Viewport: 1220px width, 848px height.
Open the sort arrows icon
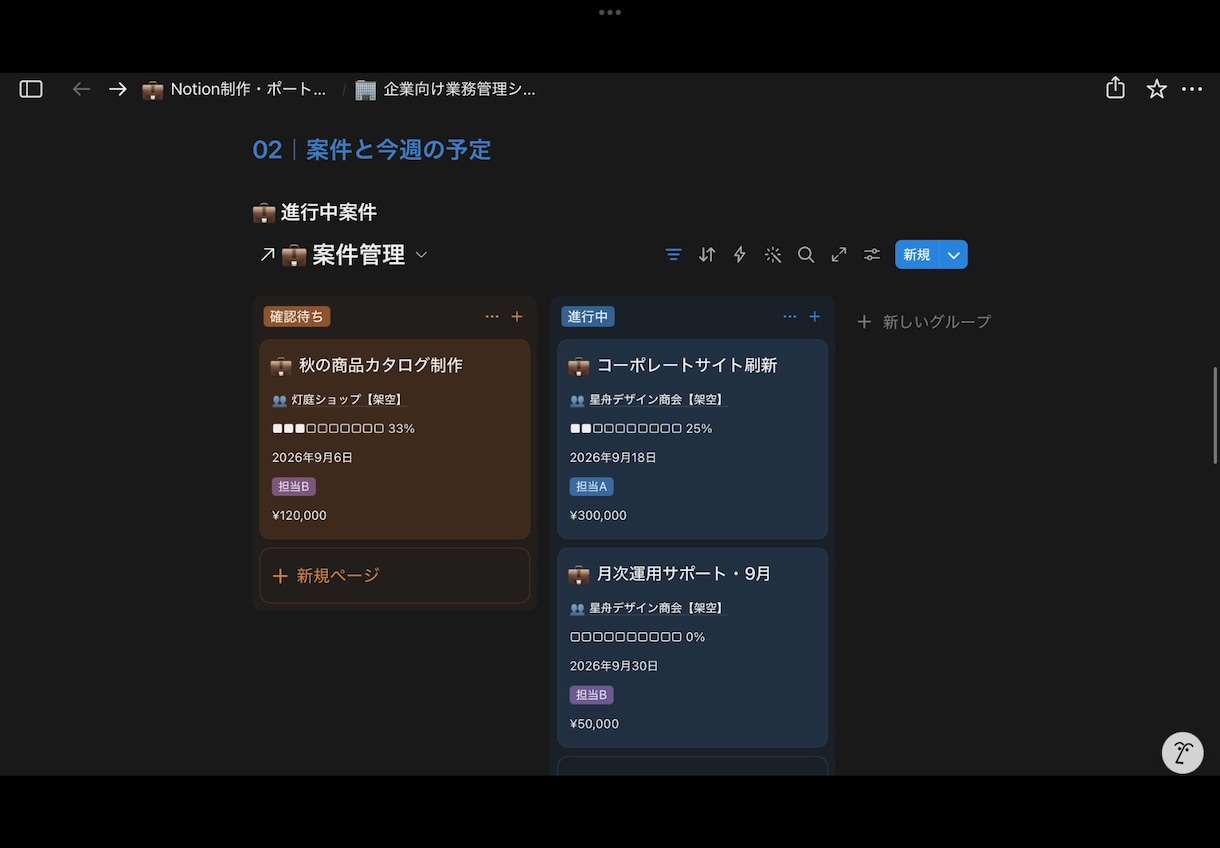click(x=707, y=255)
